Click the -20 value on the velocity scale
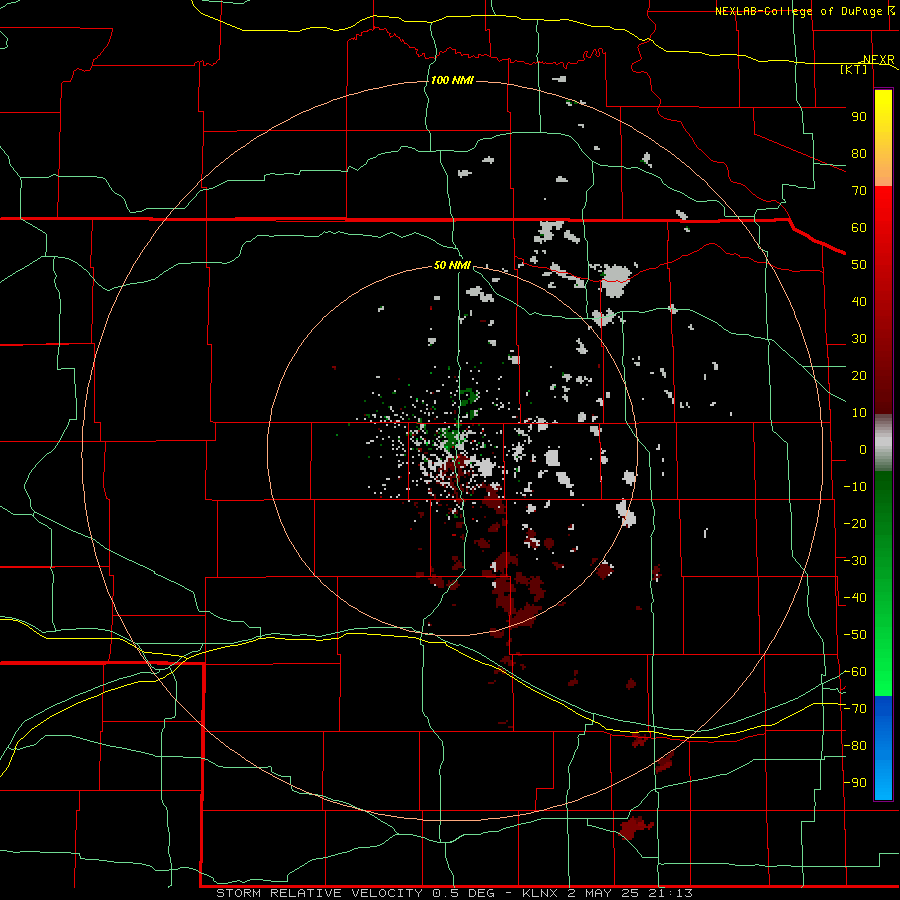The width and height of the screenshot is (900, 900). coord(855,523)
